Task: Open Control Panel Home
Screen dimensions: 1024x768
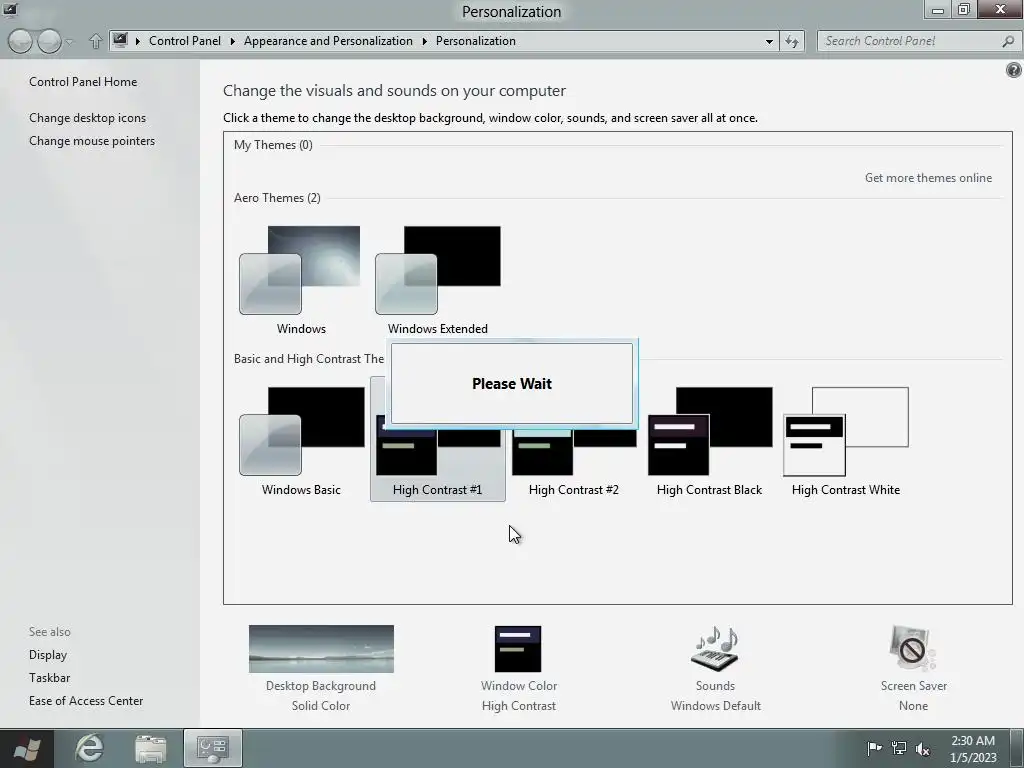Action: tap(83, 82)
